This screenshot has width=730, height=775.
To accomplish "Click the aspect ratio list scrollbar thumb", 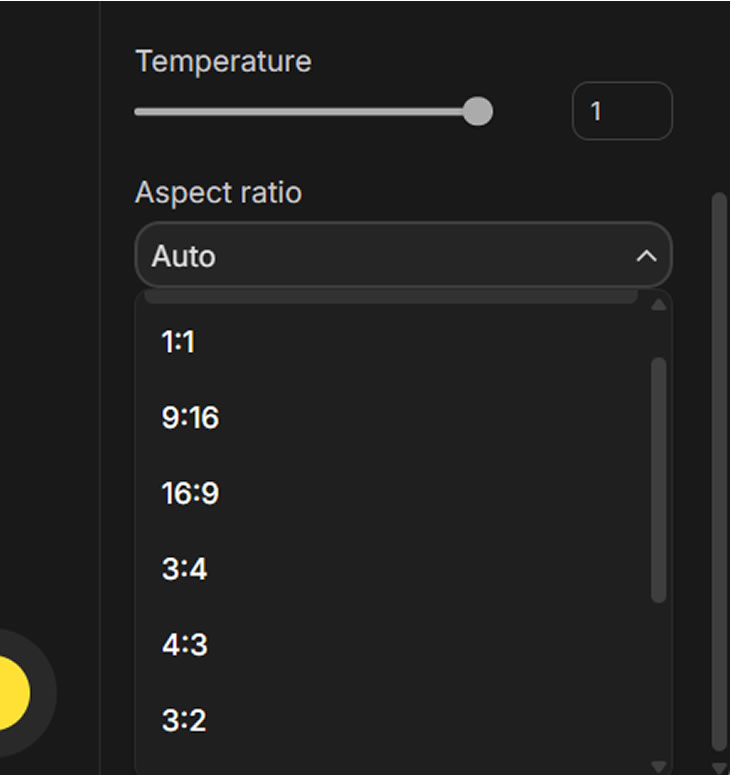I will coord(658,480).
